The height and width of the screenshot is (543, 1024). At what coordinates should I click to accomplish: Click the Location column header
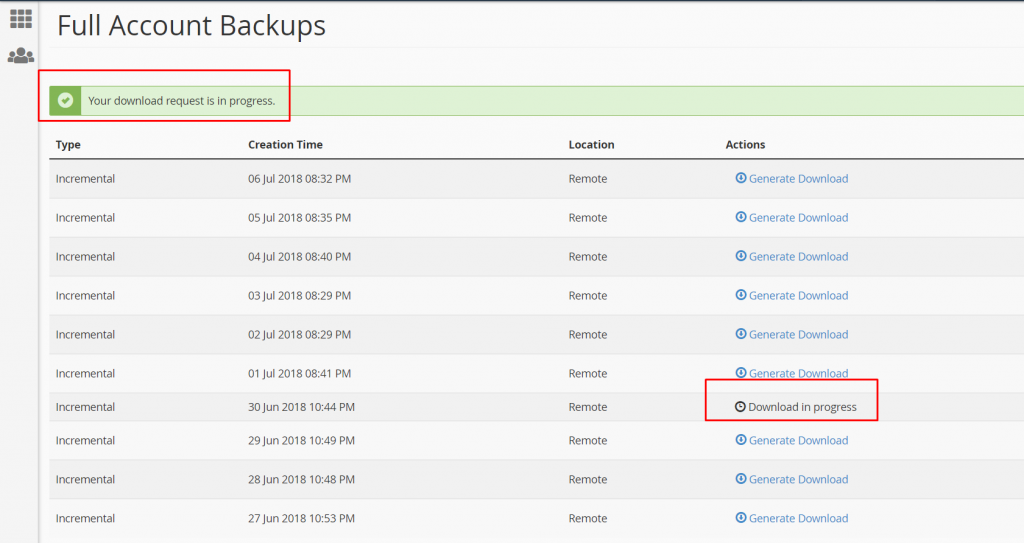pyautogui.click(x=591, y=145)
